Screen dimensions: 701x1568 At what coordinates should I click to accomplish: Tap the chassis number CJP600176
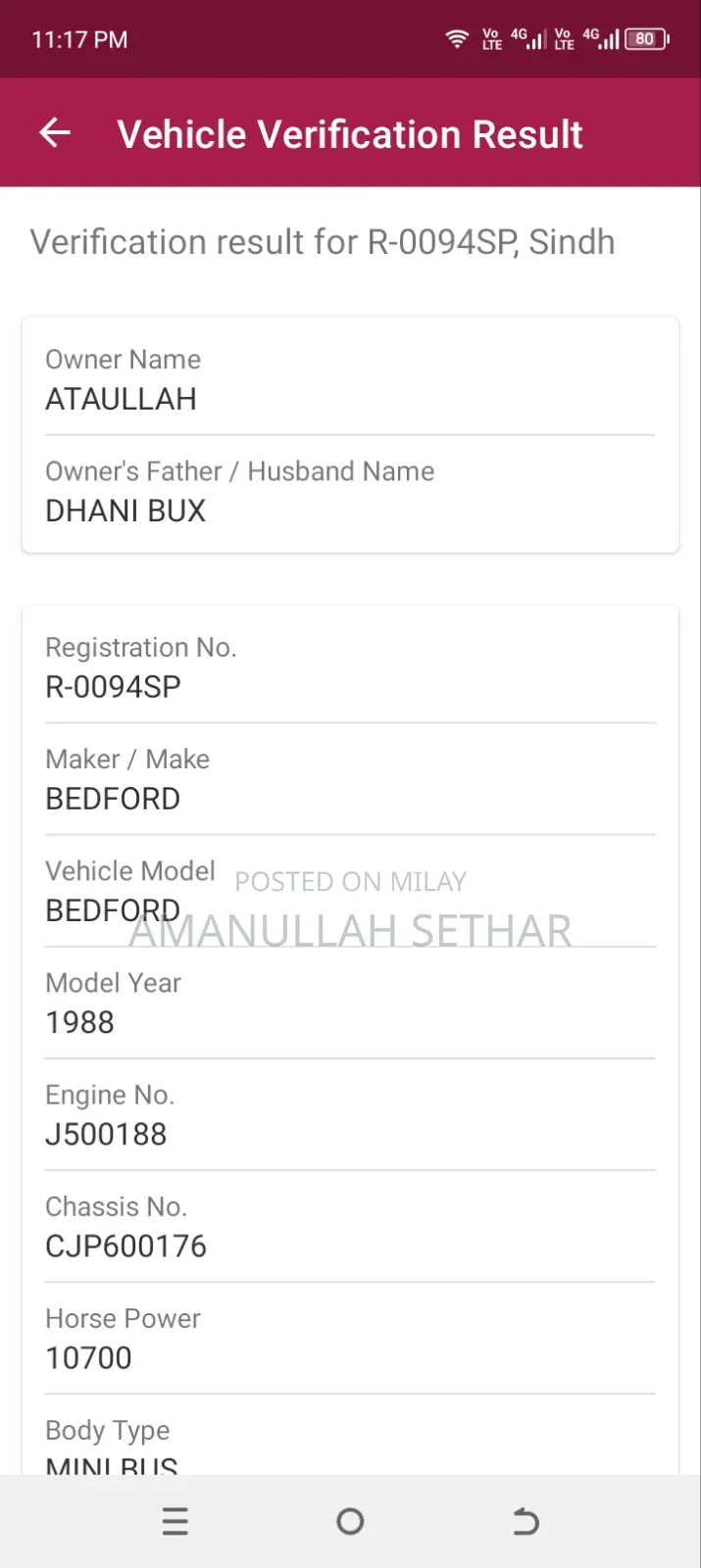click(126, 1246)
